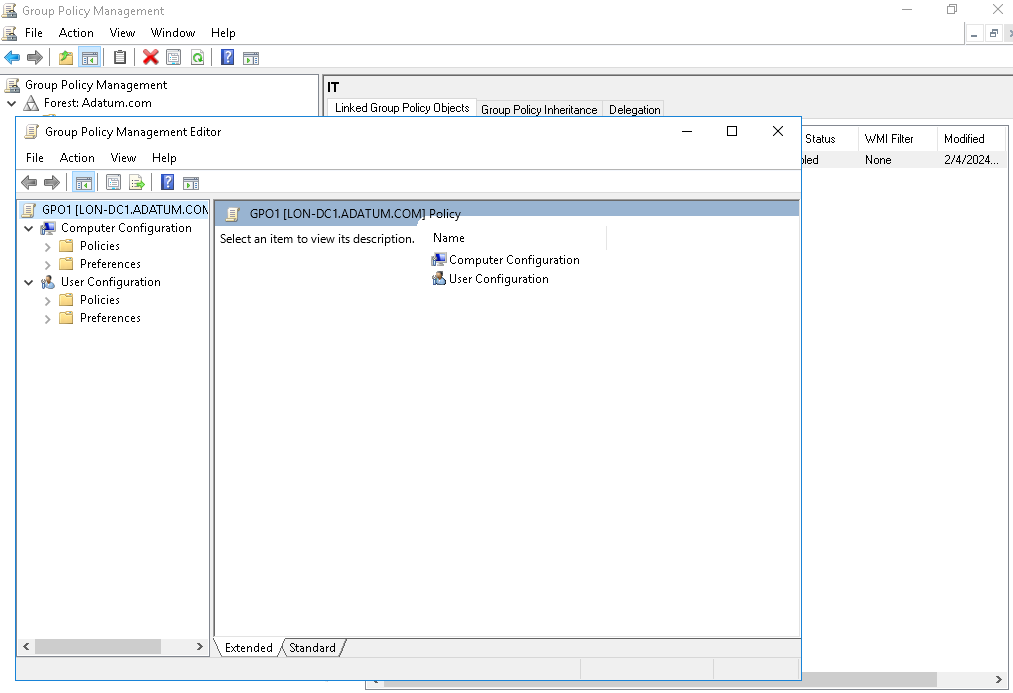Viewport: 1013px width, 693px height.
Task: Click the Properties icon in Editor toolbar
Action: (x=113, y=182)
